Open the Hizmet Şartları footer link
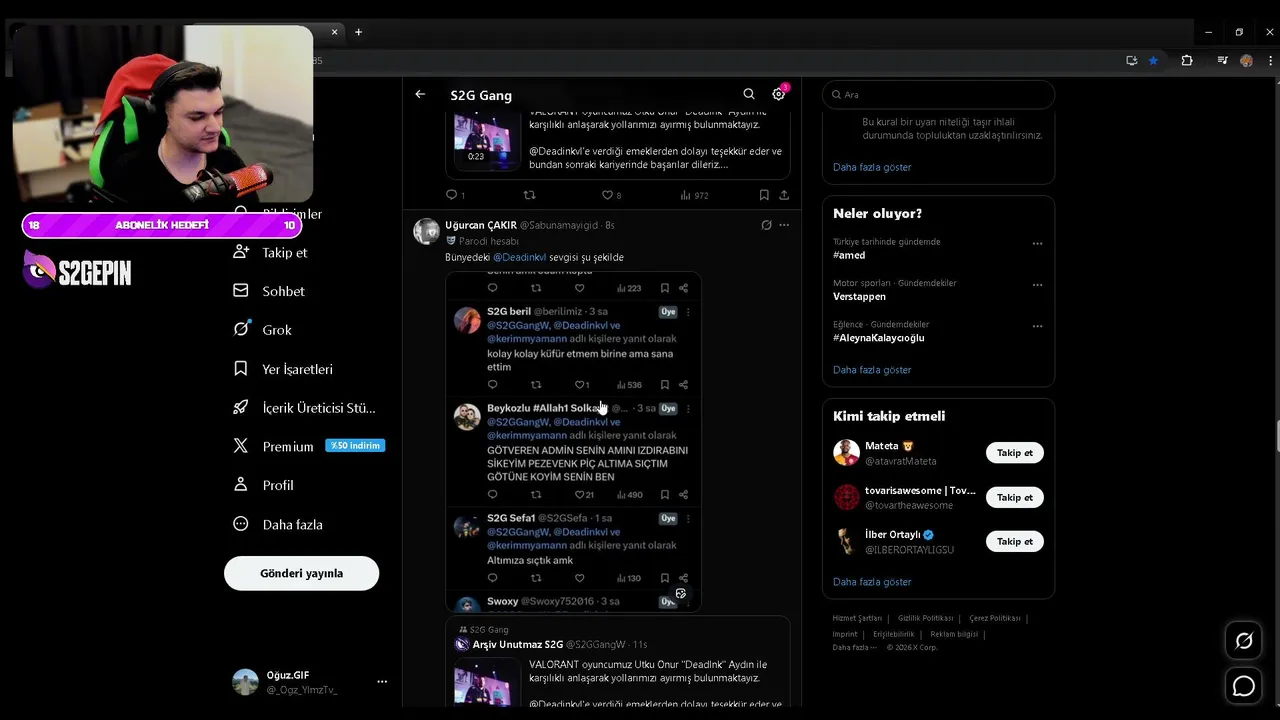 [857, 618]
